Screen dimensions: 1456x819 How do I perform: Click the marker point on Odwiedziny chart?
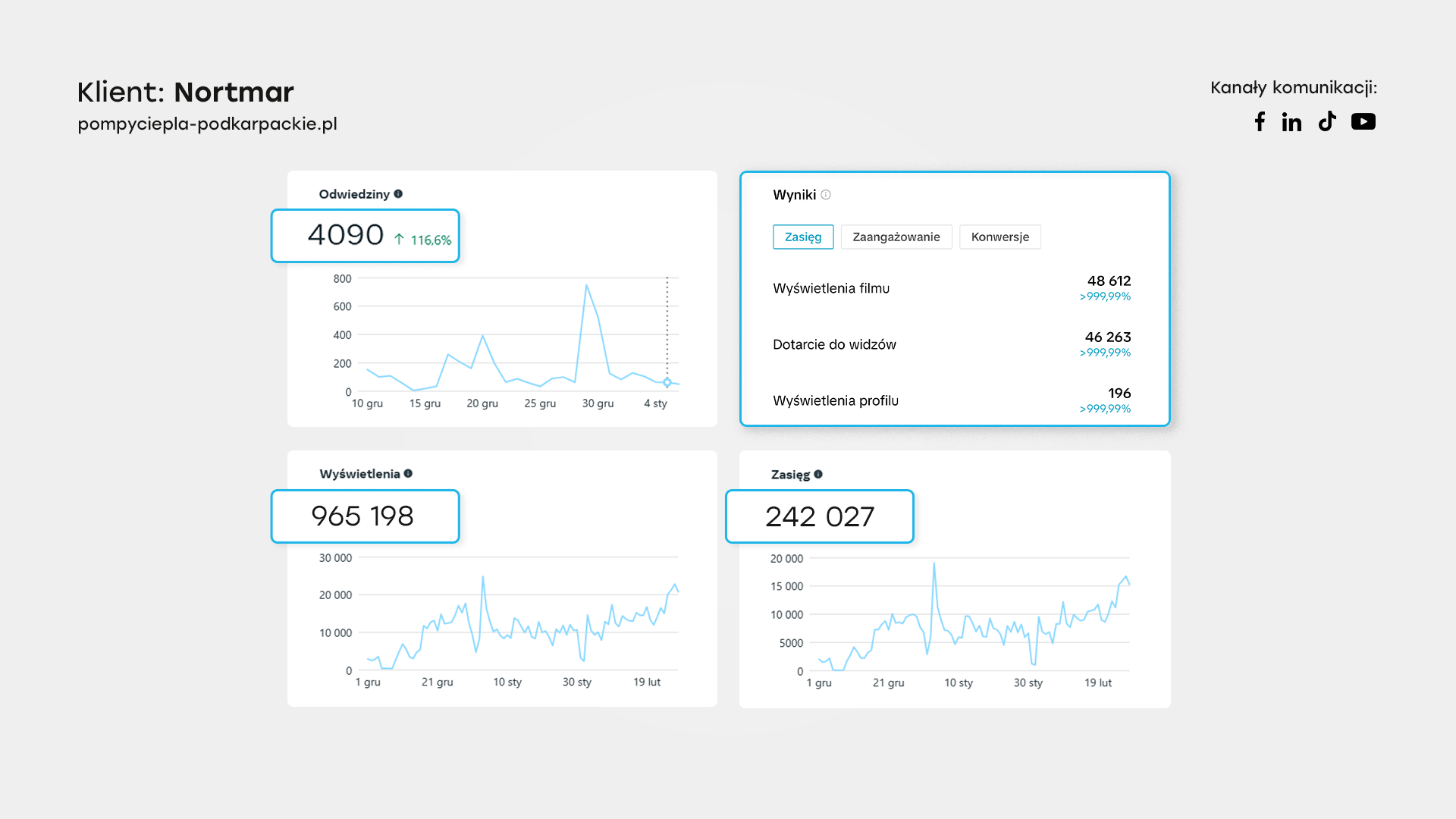pos(667,383)
